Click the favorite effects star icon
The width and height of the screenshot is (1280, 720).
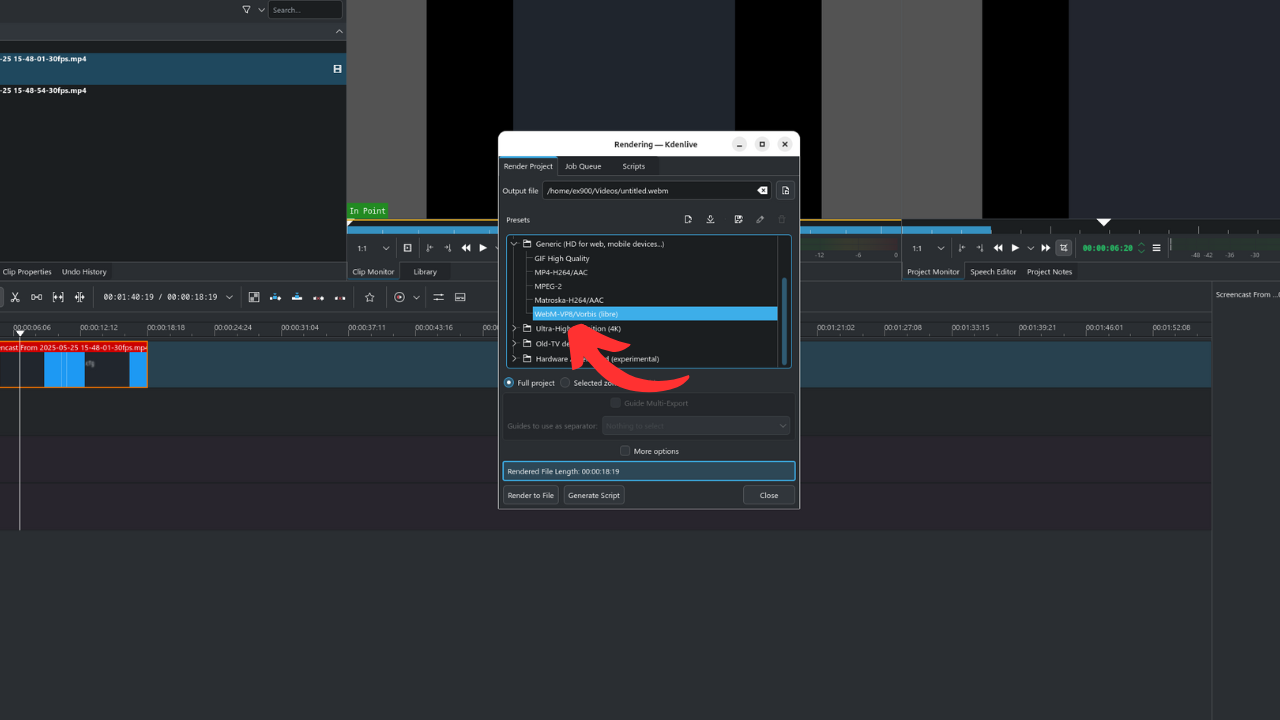coord(369,297)
